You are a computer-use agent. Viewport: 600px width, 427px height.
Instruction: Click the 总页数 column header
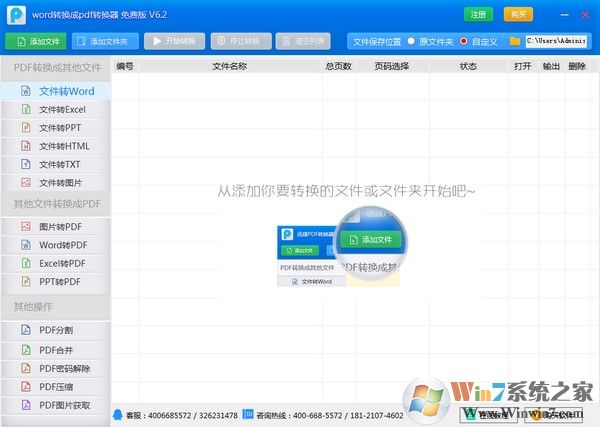point(339,66)
